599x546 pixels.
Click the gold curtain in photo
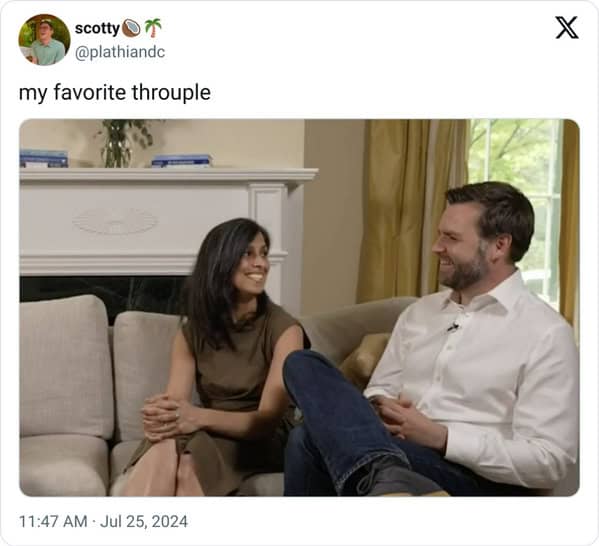pyautogui.click(x=413, y=210)
